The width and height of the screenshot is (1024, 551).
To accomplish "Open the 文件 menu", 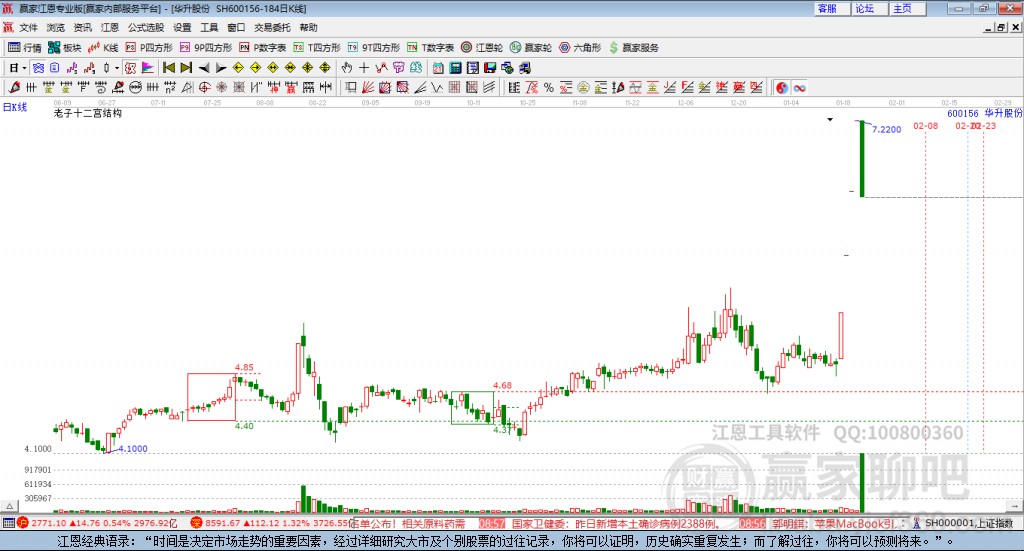I will click(28, 27).
